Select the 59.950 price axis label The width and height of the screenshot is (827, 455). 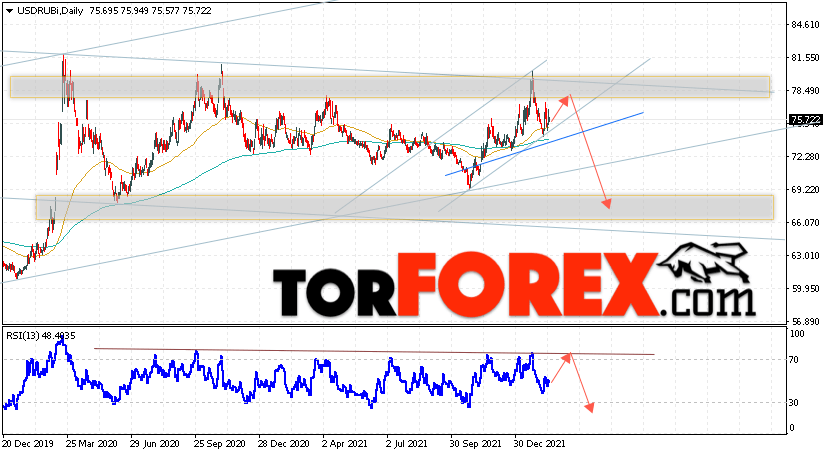click(x=805, y=288)
